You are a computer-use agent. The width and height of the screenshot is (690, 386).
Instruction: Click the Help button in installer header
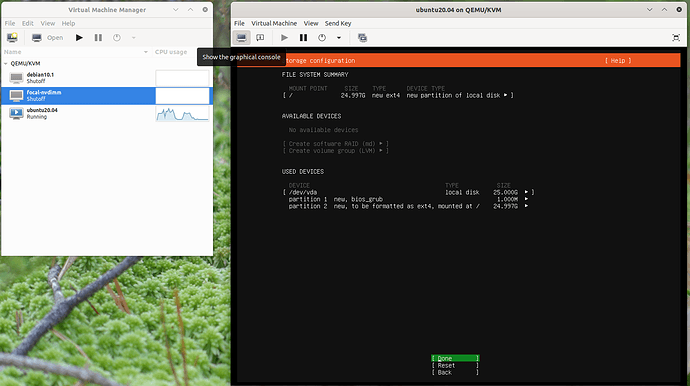coord(618,61)
